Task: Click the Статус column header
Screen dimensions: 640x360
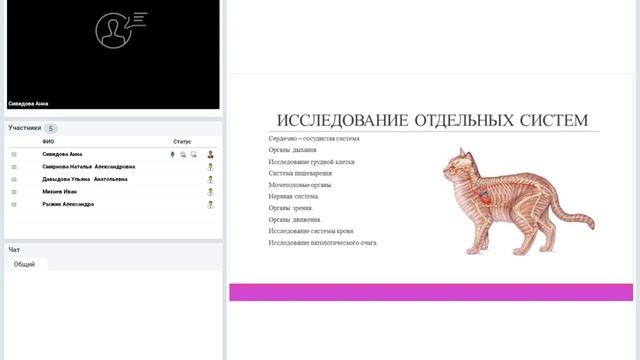Action: click(182, 142)
